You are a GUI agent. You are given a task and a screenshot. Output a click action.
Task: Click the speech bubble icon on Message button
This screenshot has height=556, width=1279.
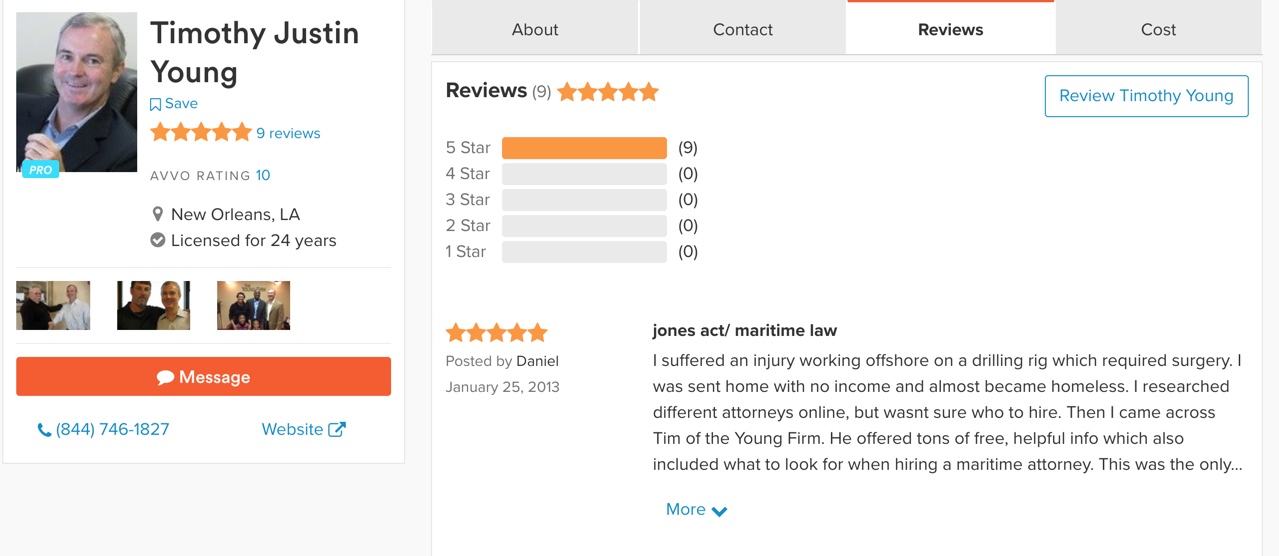click(x=166, y=377)
